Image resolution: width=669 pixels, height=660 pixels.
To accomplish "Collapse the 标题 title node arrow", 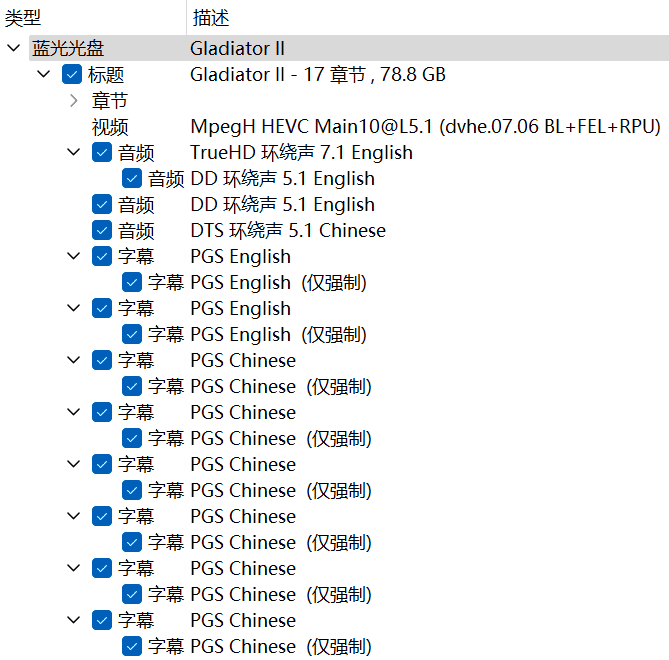I will 43,75.
